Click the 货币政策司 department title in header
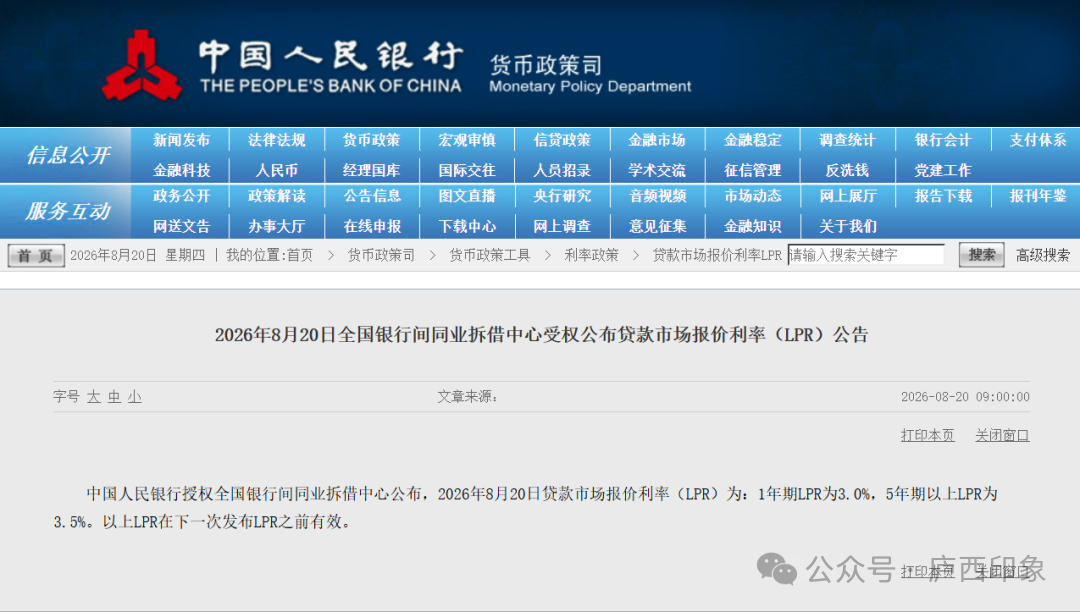Image resolution: width=1080 pixels, height=612 pixels. pos(546,65)
